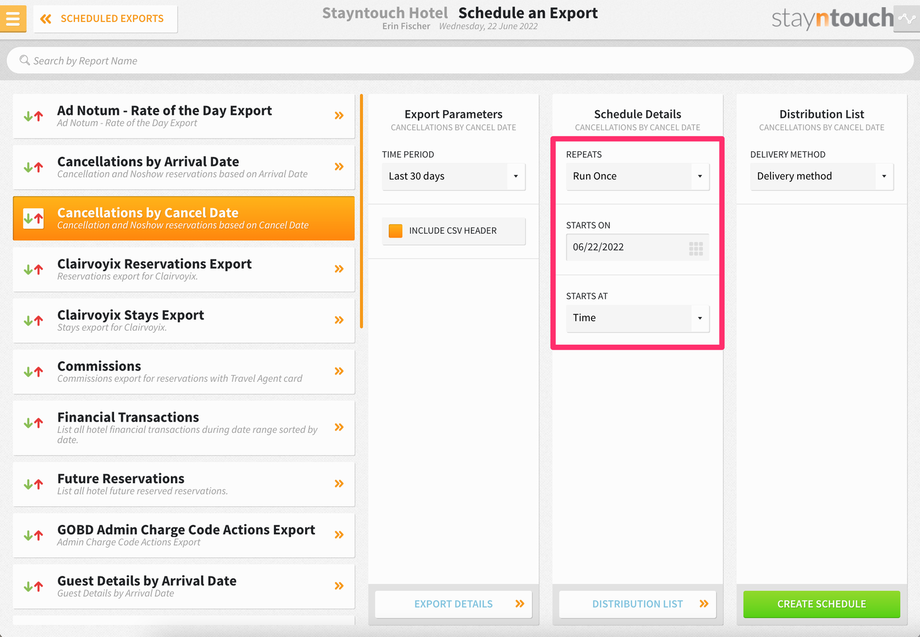Click the activity pulse icon in header

click(907, 19)
